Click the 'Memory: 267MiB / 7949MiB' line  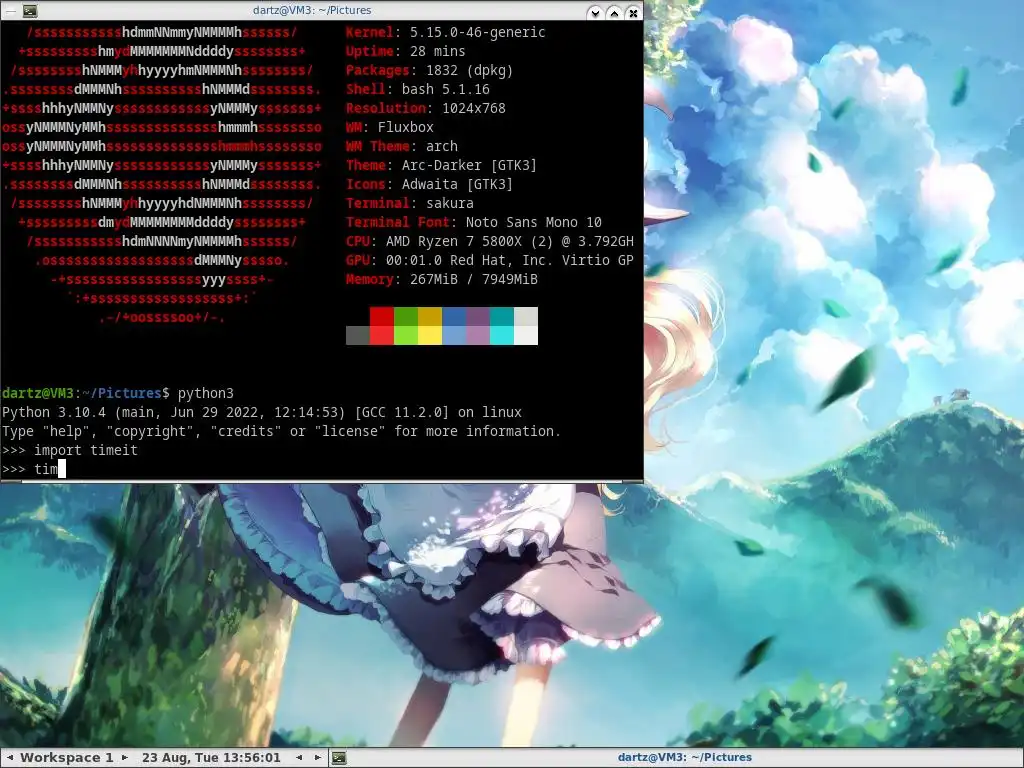441,279
